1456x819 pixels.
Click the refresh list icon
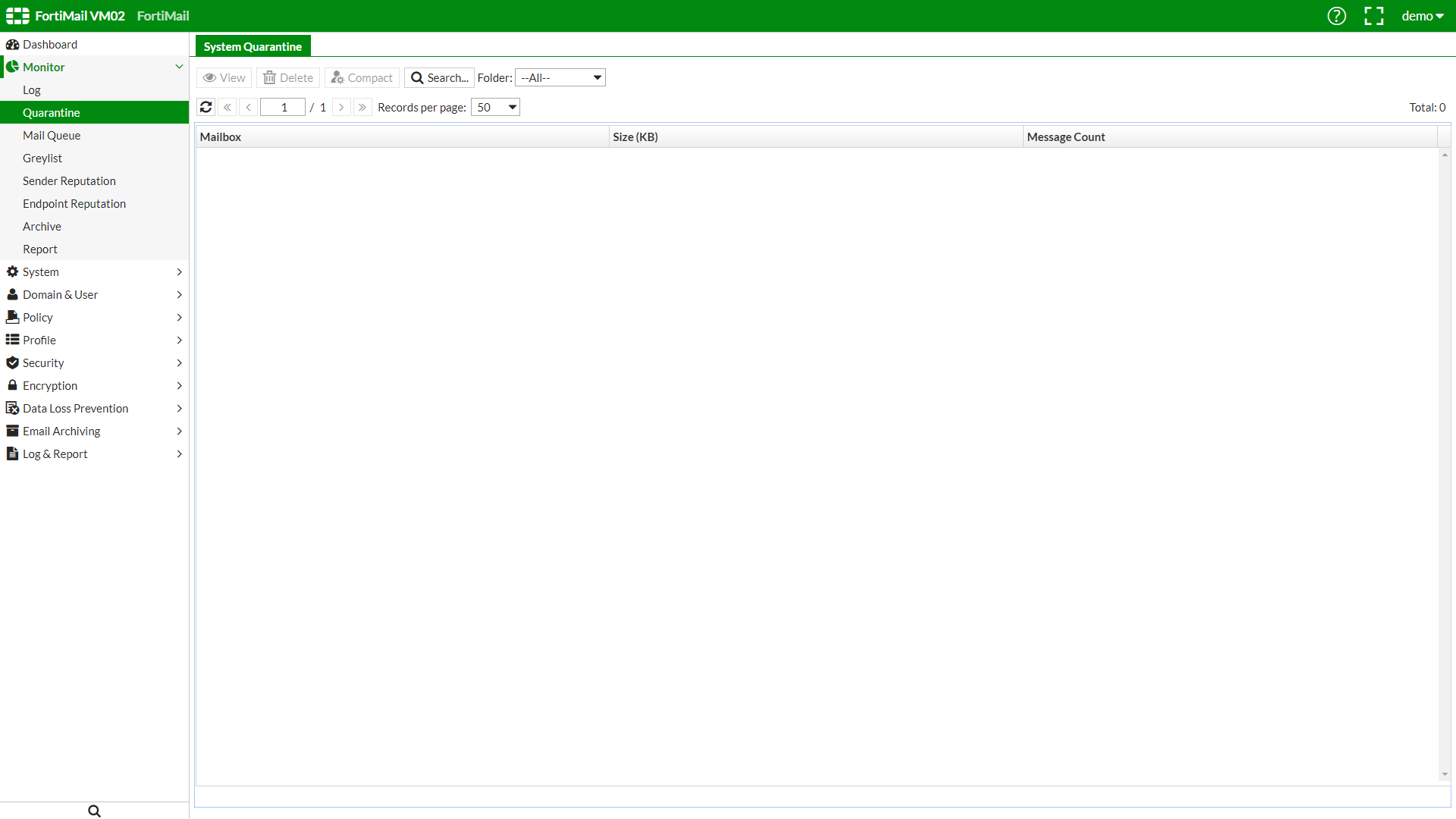coord(206,107)
